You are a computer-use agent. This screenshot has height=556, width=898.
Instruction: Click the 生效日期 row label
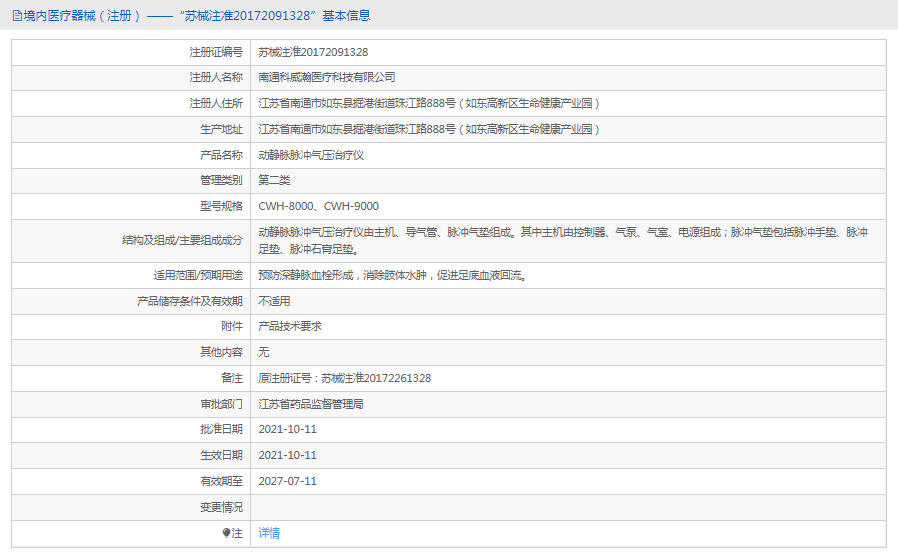click(221, 455)
